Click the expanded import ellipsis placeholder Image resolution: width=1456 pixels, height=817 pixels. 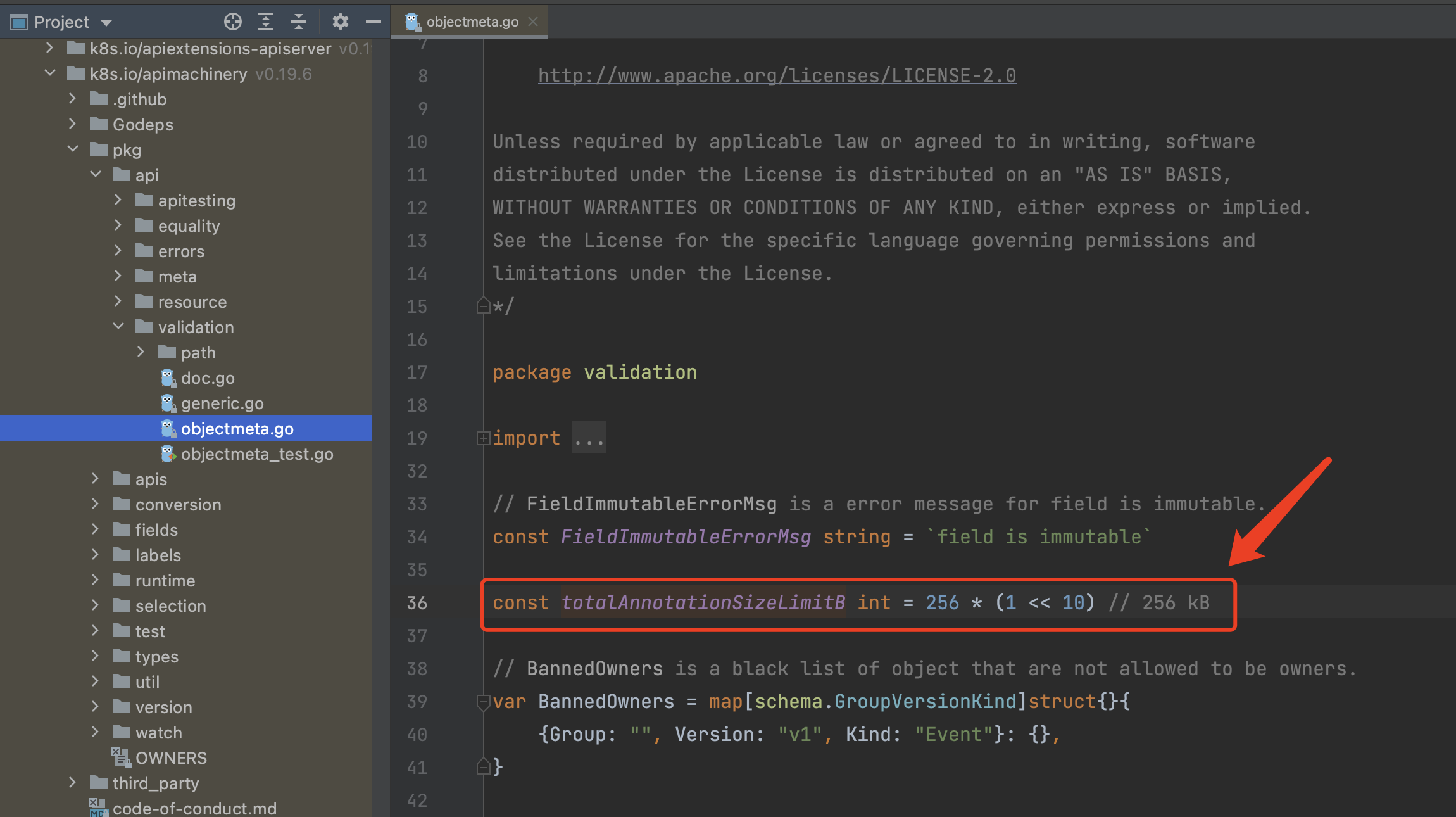tap(589, 438)
